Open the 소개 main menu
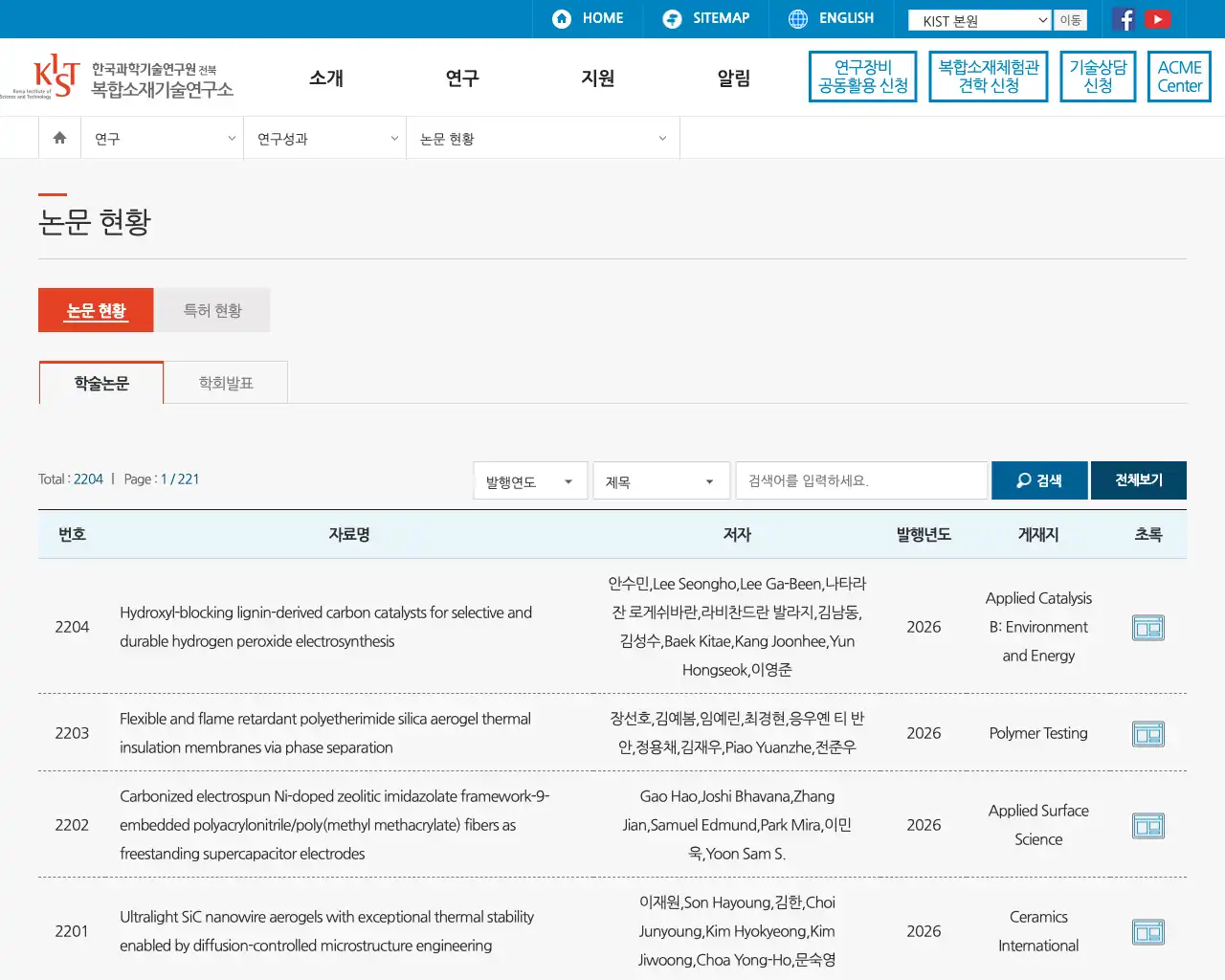Screen dimensions: 1225x980 click(326, 78)
